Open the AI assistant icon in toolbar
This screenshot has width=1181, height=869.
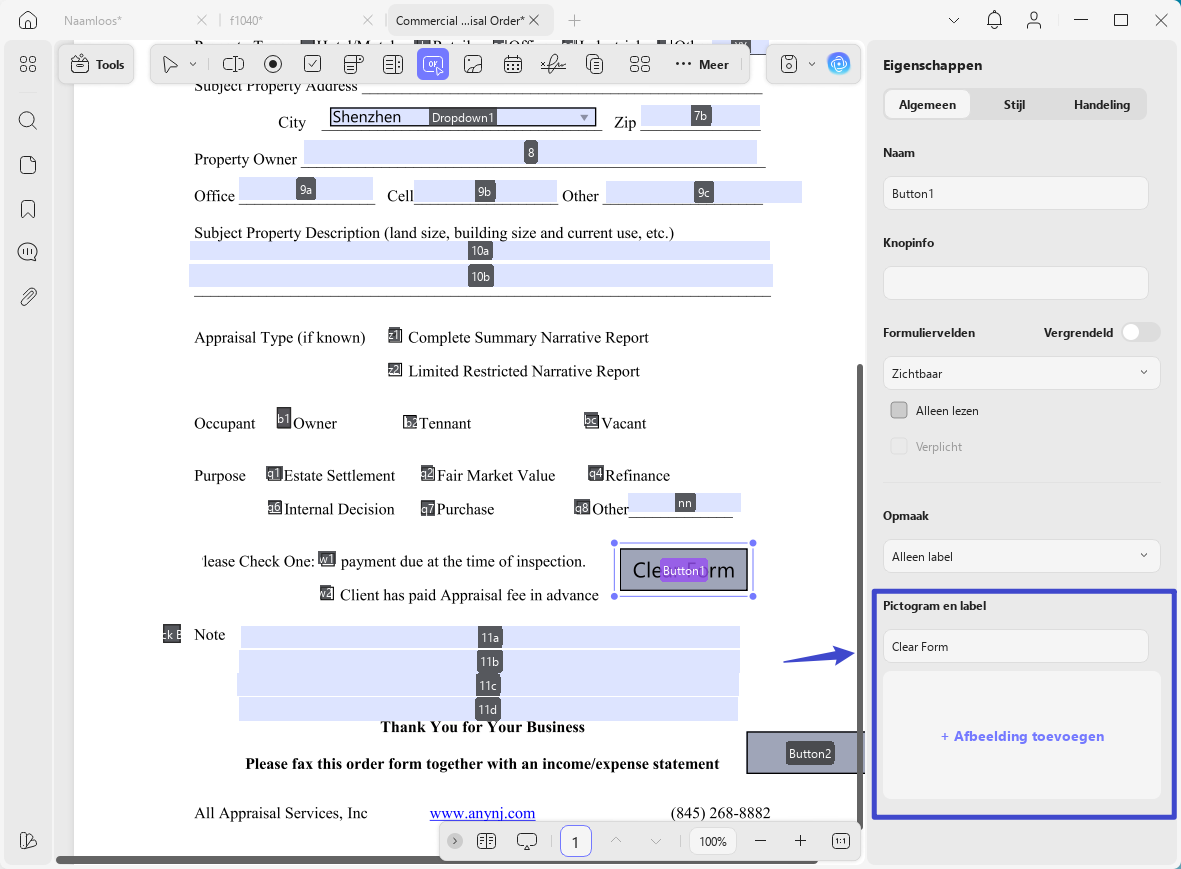tap(838, 64)
